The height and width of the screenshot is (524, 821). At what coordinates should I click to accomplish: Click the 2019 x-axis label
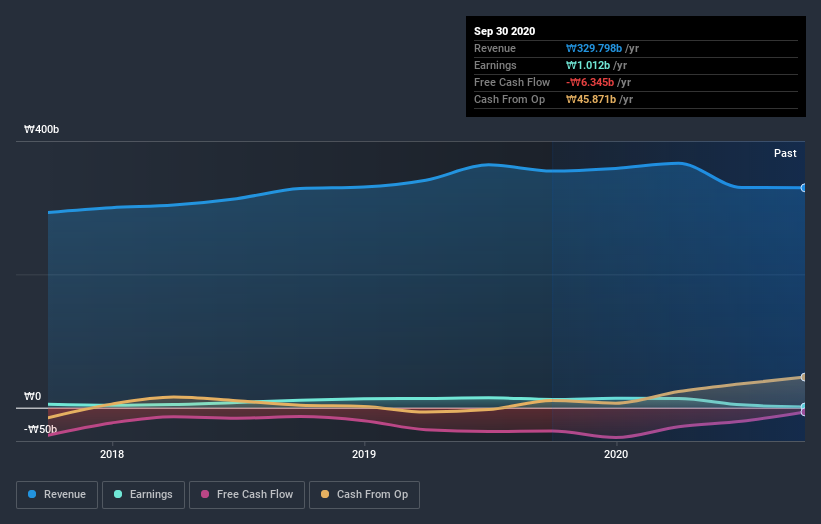click(364, 454)
